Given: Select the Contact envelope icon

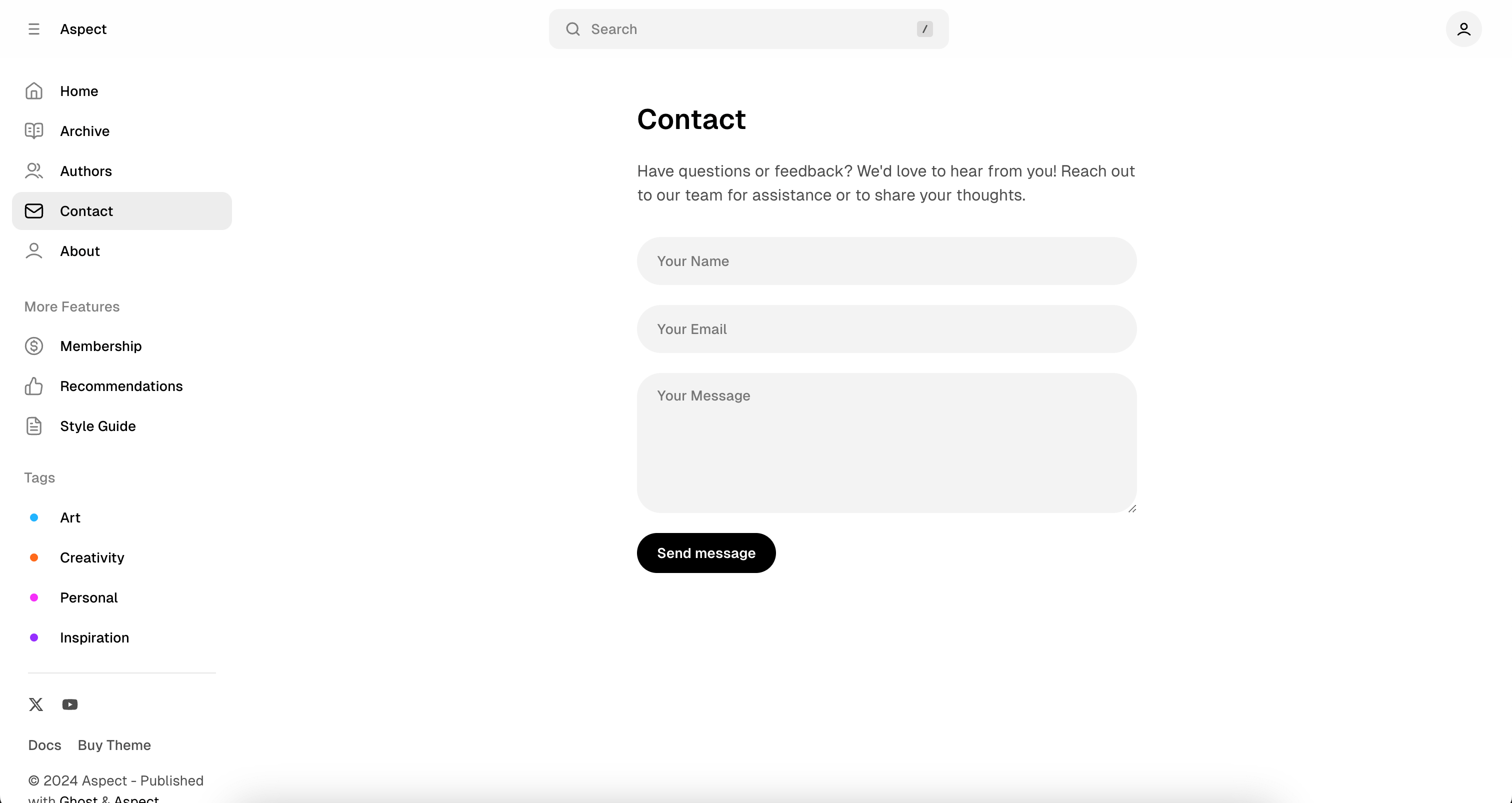Looking at the screenshot, I should point(33,210).
